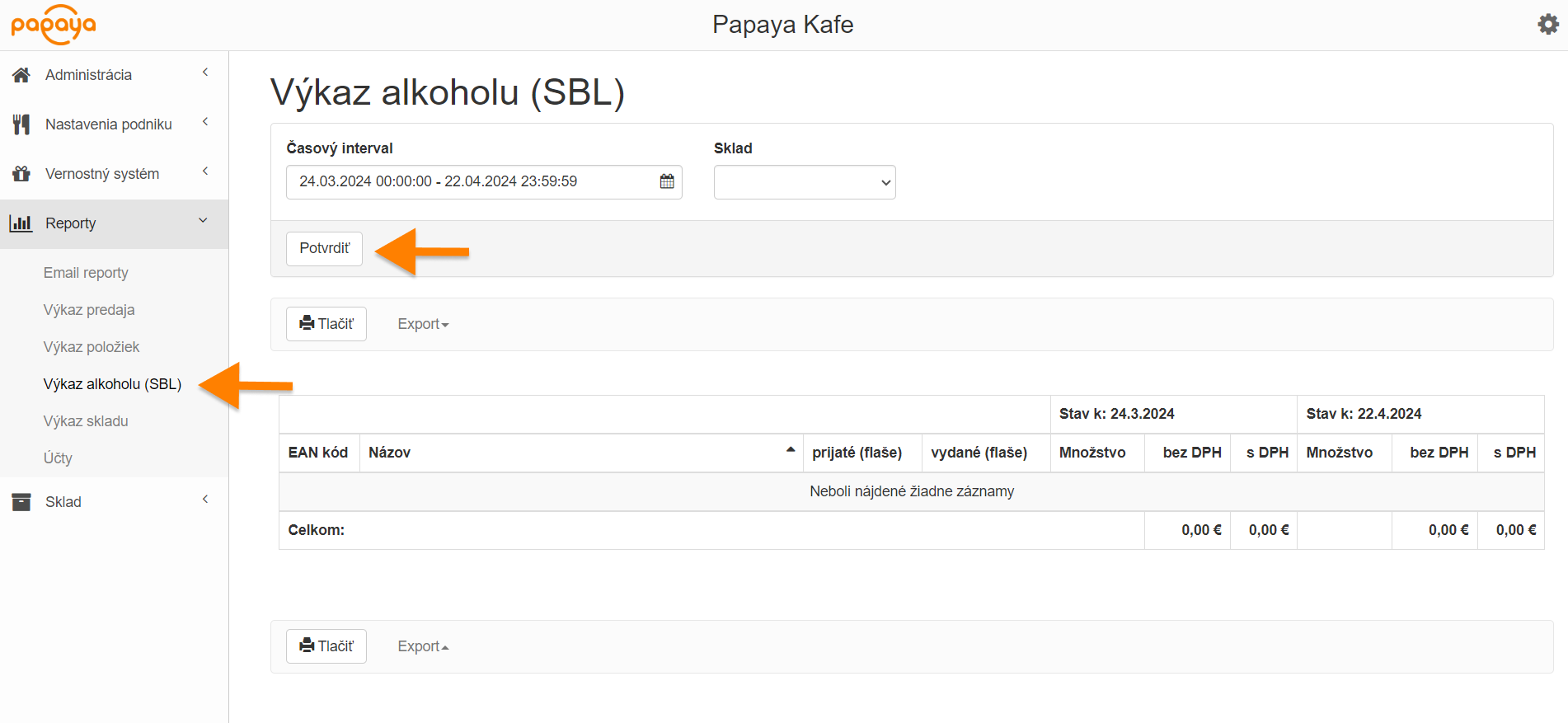This screenshot has height=723, width=1568.
Task: Click into the Časový interval field
Action: [470, 181]
